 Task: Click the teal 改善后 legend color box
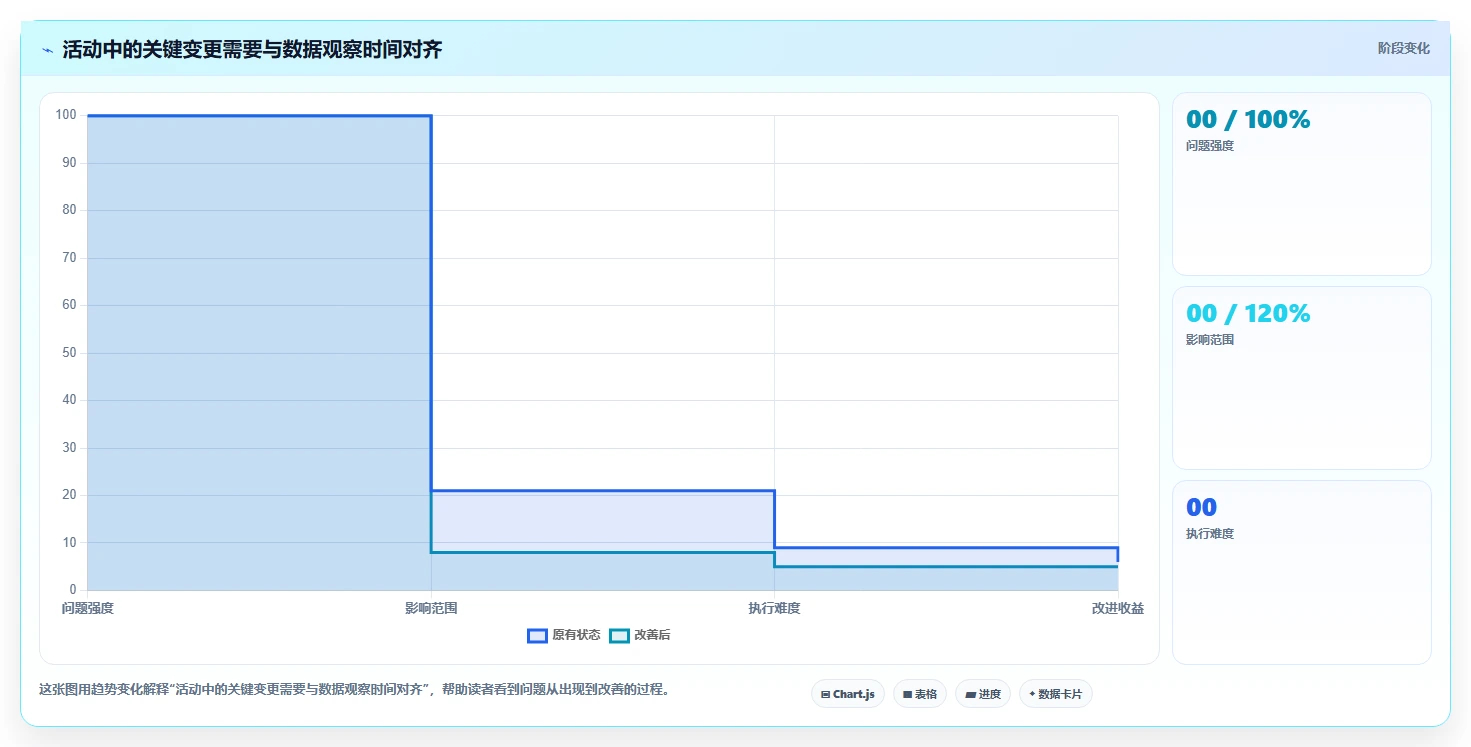coord(619,635)
